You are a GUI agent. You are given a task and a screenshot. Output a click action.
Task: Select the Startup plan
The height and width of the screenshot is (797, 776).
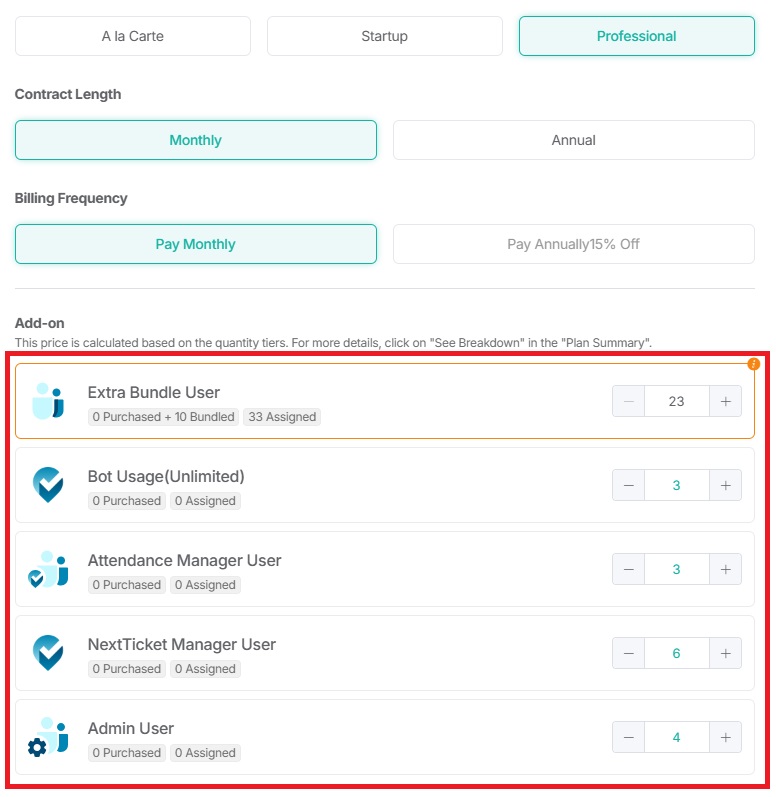click(x=385, y=36)
